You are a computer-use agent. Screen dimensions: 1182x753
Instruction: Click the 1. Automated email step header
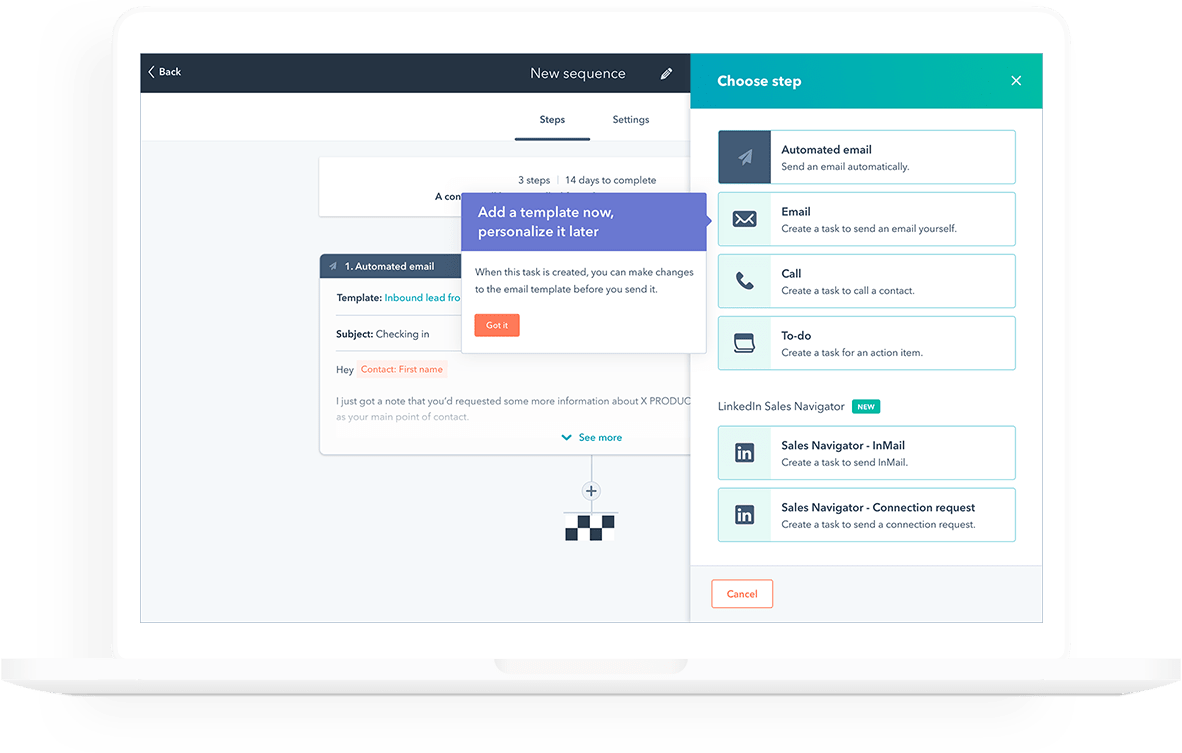390,267
